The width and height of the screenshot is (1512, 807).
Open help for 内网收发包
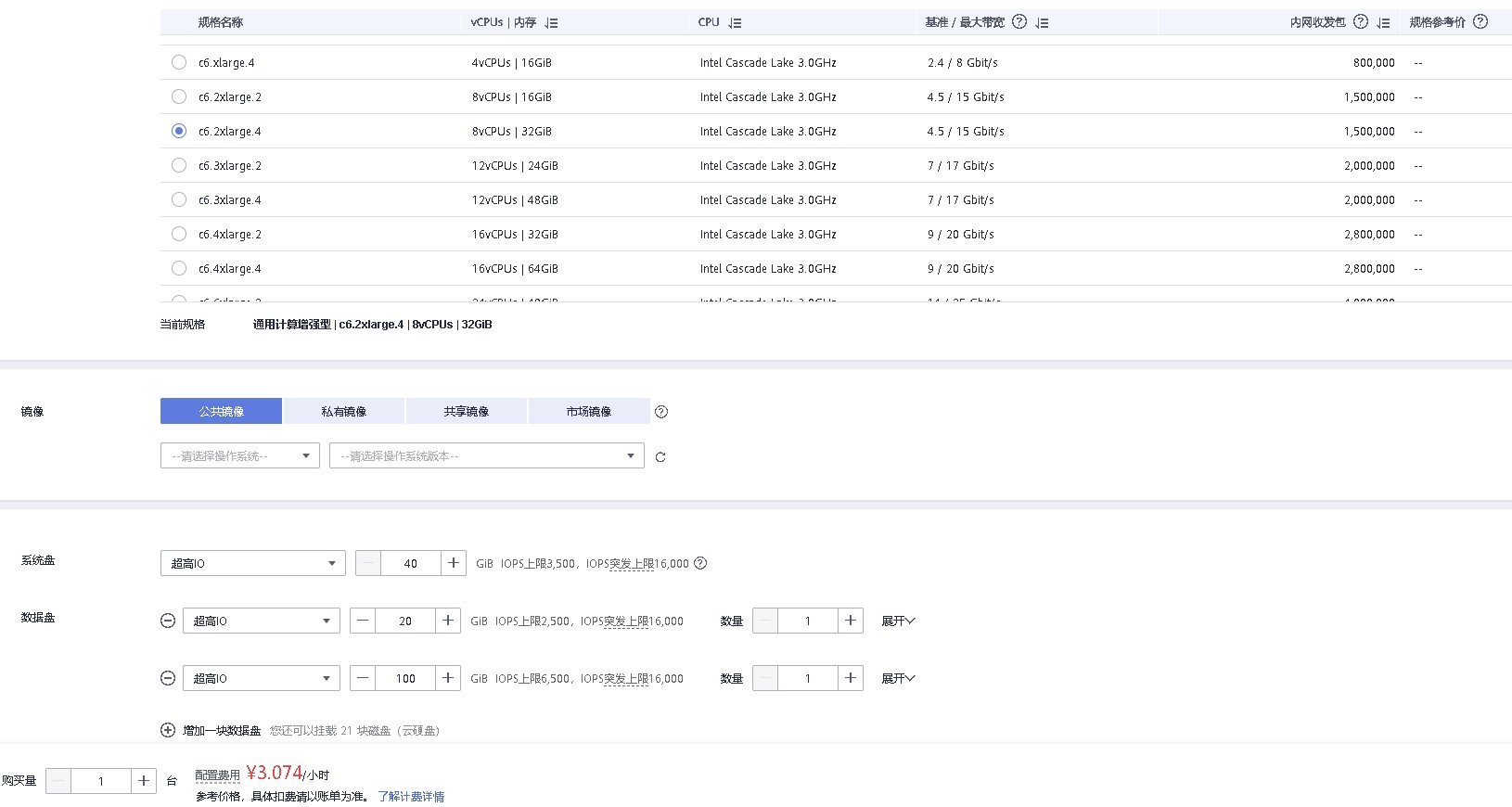1361,22
